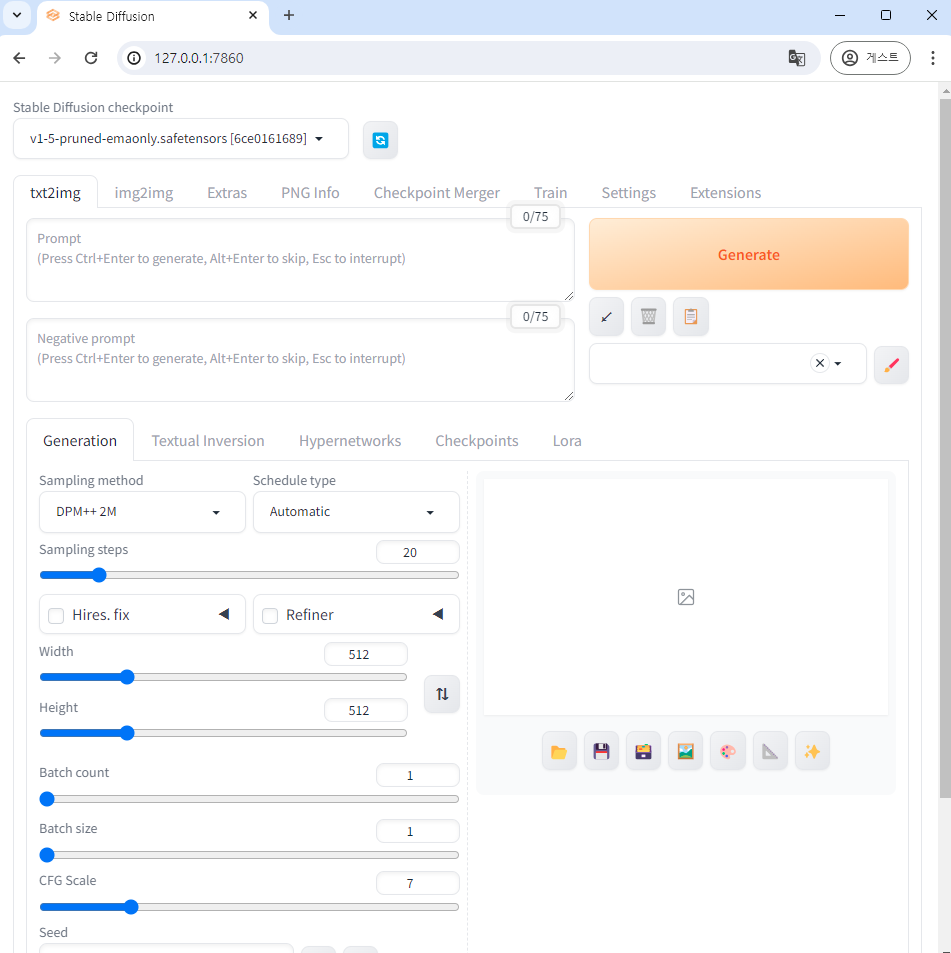Screen dimensions: 951x953
Task: Click the Generate button
Action: point(748,254)
